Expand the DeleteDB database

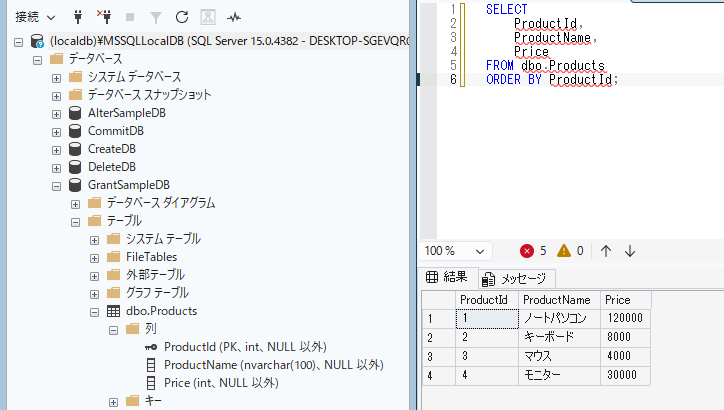coord(56,169)
